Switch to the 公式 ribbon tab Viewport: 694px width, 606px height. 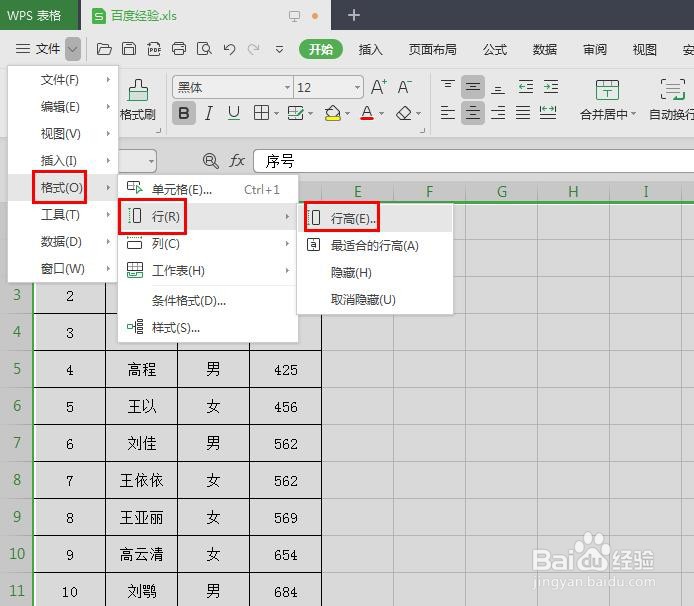[495, 50]
